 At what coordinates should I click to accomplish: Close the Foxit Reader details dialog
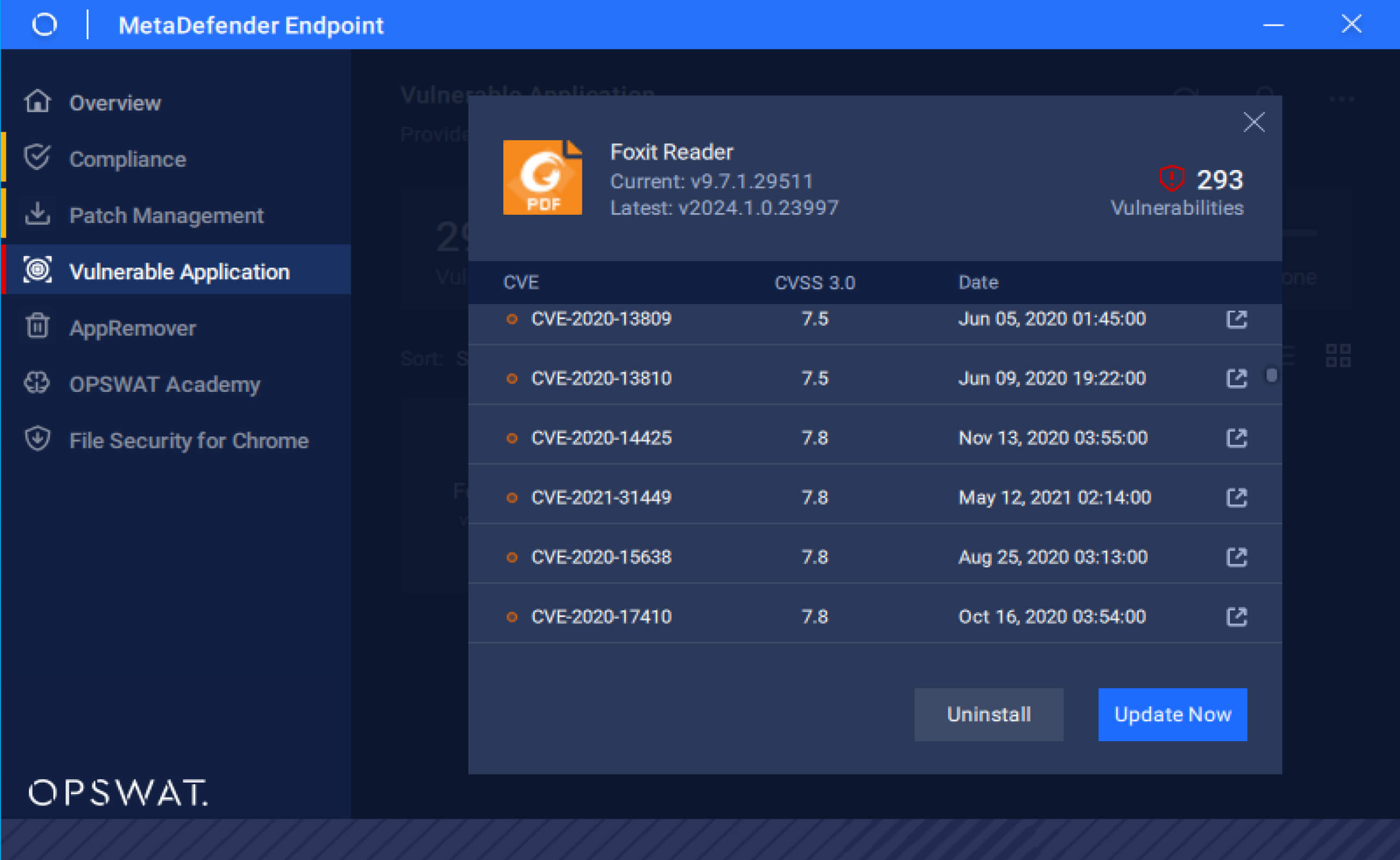[x=1254, y=122]
